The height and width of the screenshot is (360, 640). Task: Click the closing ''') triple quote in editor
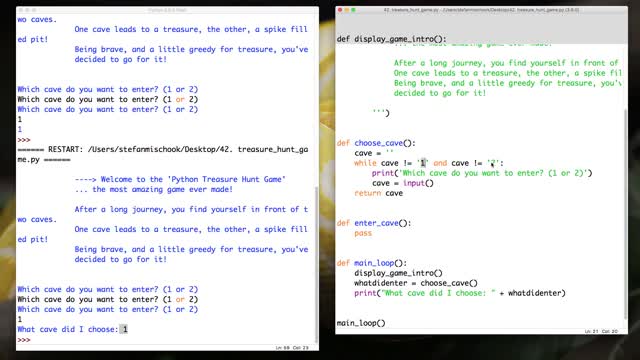click(381, 112)
